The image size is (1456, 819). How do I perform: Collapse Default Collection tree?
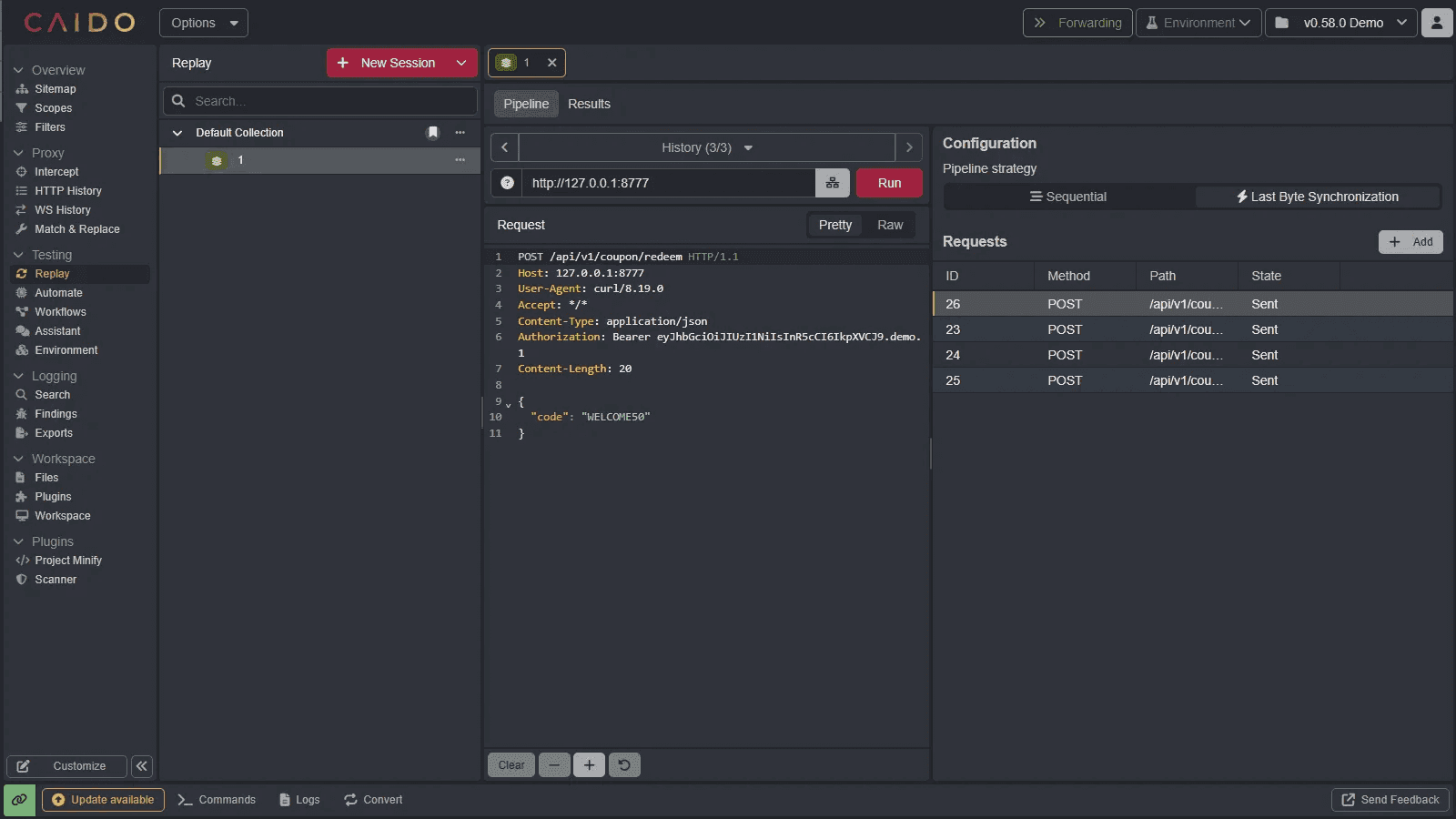pyautogui.click(x=177, y=133)
